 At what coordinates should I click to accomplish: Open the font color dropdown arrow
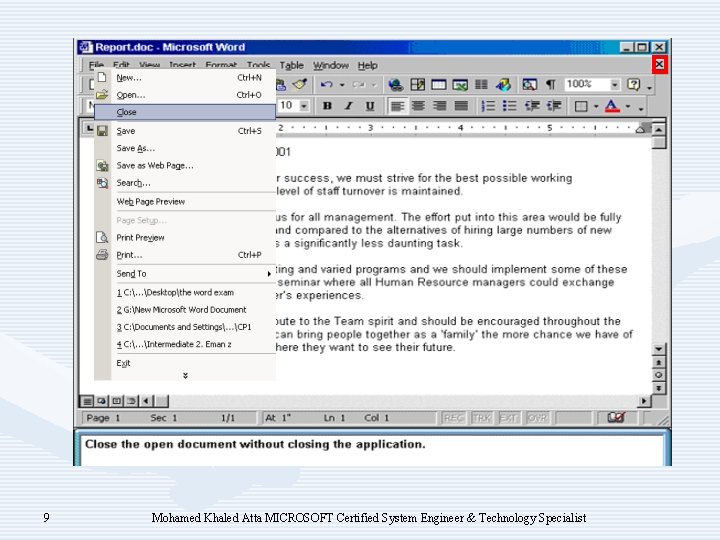click(628, 107)
